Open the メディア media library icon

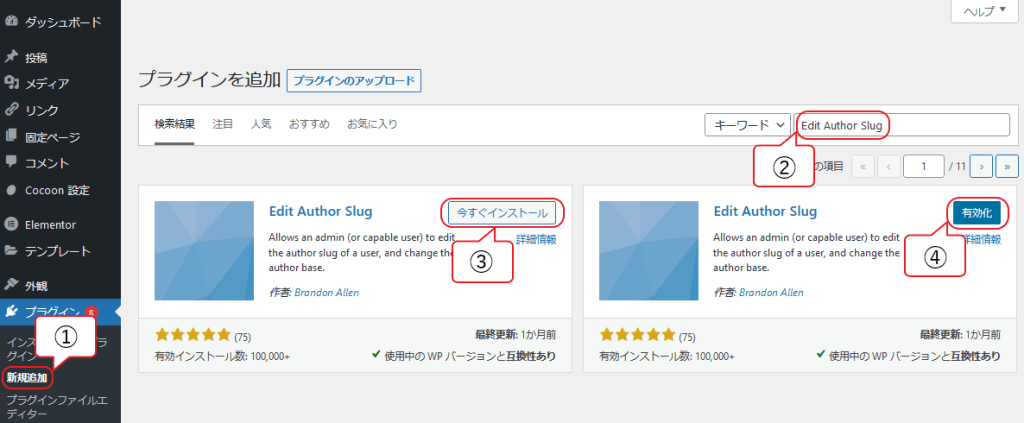point(11,83)
